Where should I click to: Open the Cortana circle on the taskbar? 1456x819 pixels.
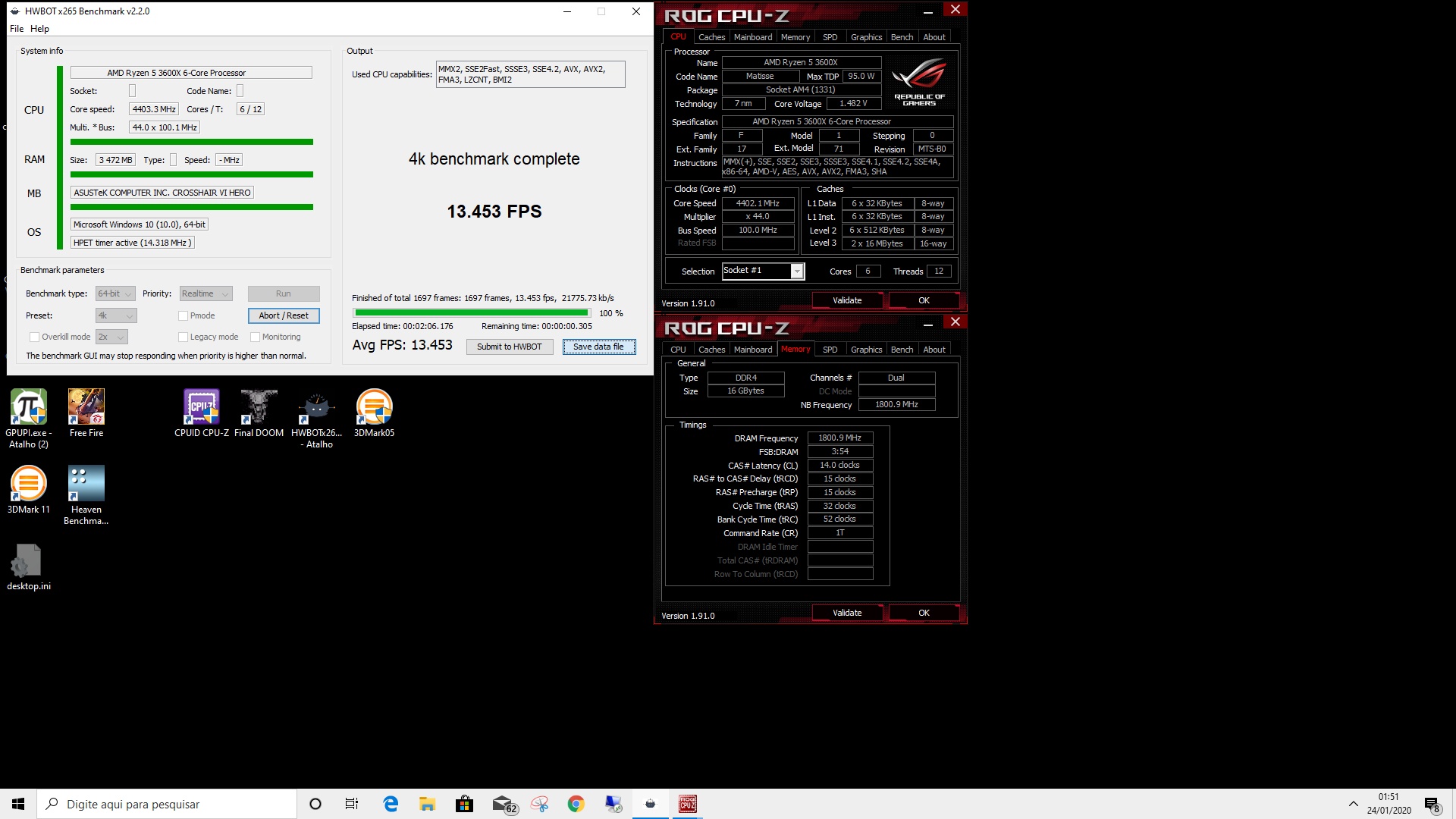(315, 804)
